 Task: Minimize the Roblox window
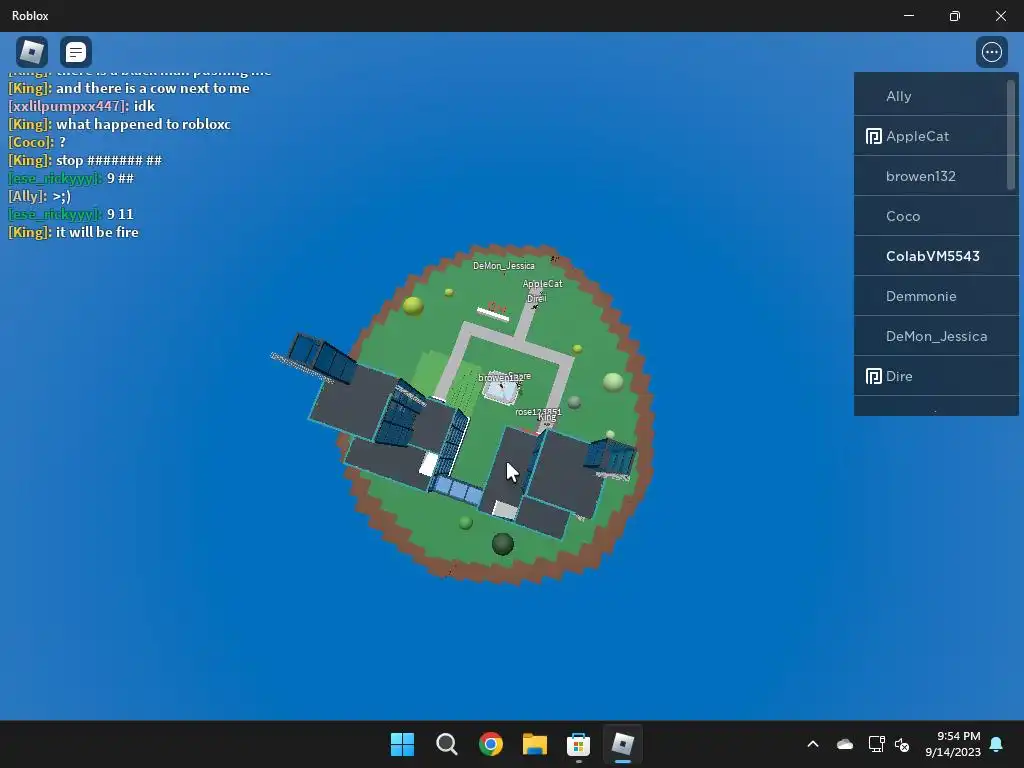tap(908, 16)
